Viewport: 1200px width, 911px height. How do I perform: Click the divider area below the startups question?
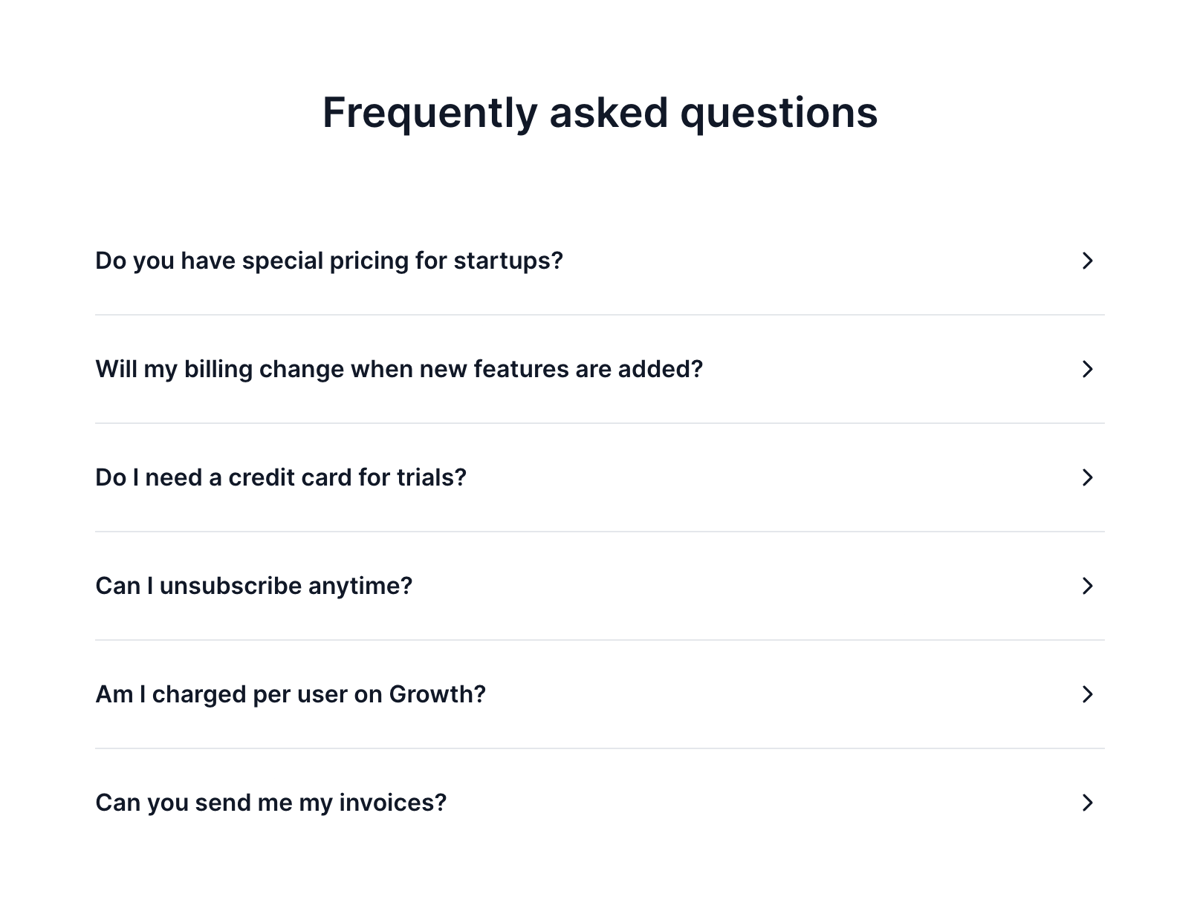click(x=599, y=315)
